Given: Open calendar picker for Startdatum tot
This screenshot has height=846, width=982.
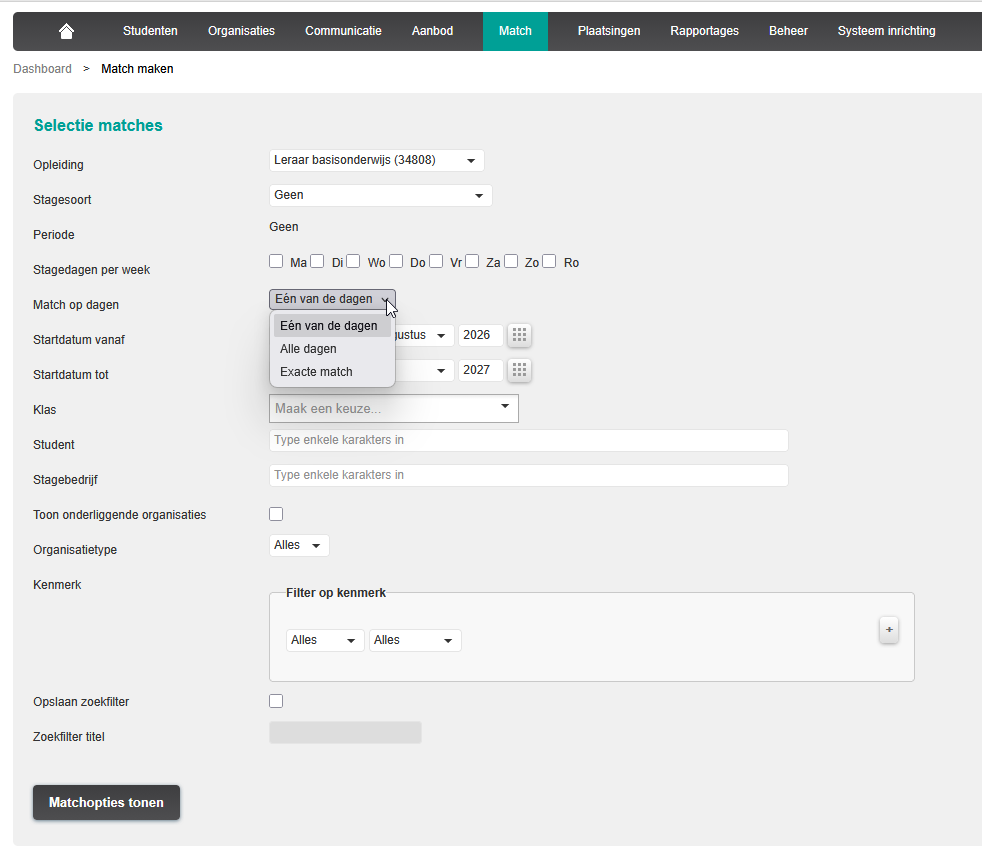Looking at the screenshot, I should [519, 370].
